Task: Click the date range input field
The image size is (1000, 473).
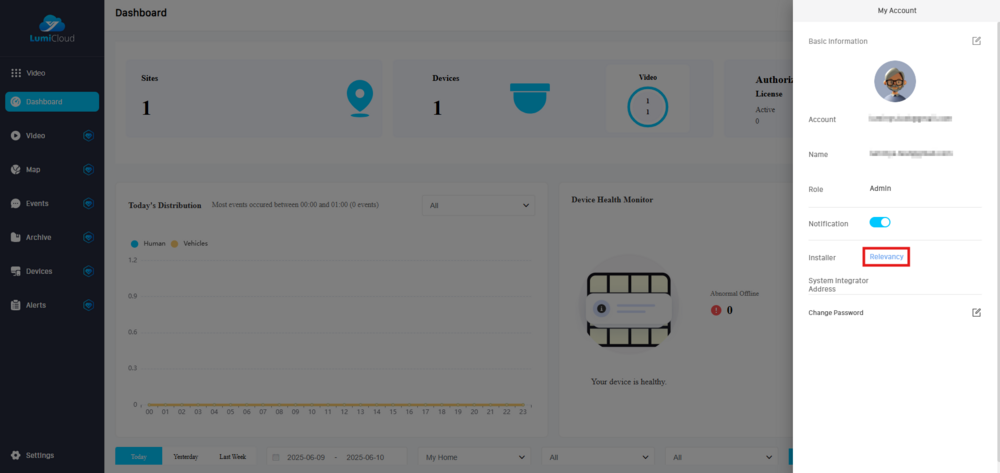Action: [x=337, y=457]
